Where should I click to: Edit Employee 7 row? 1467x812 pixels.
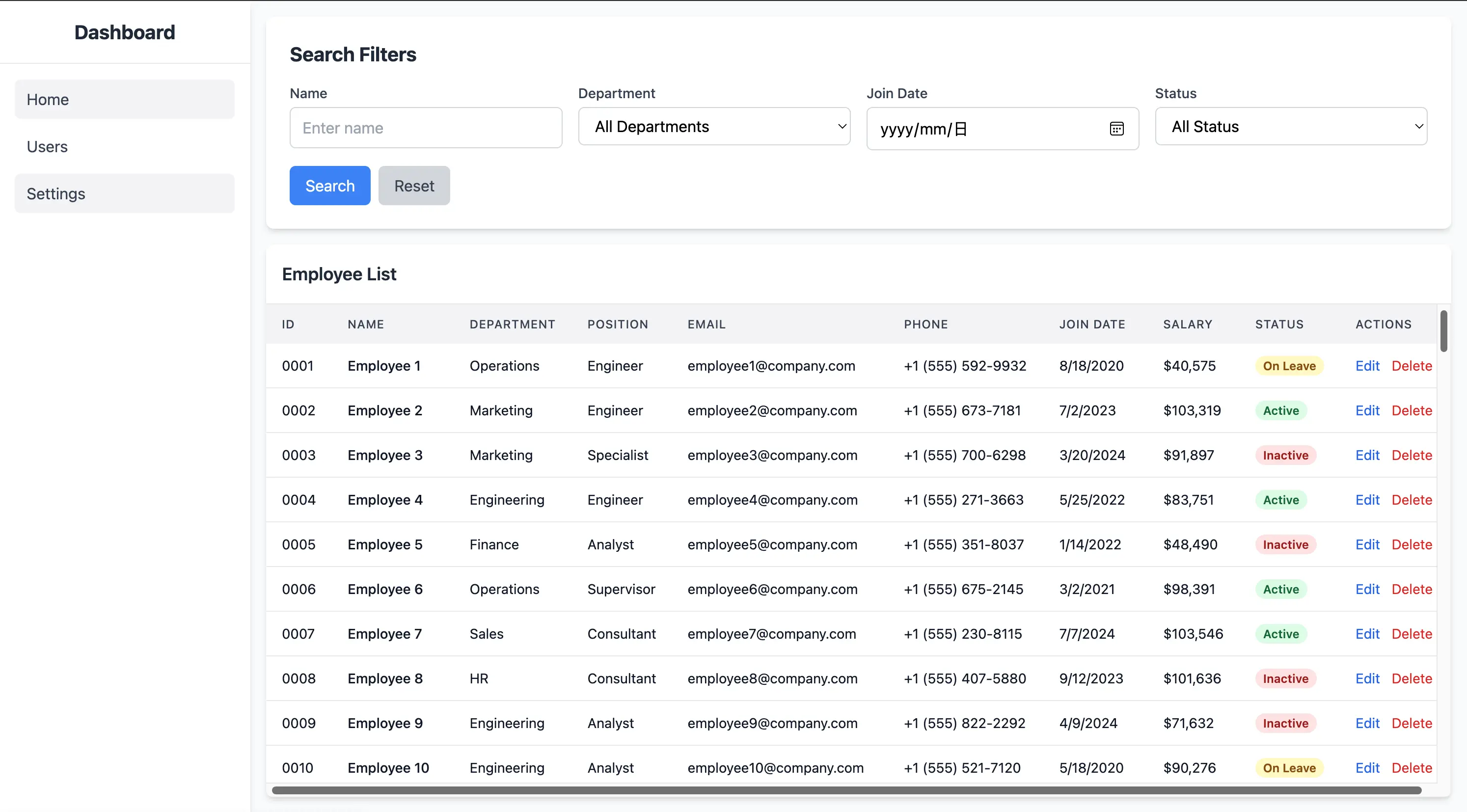(x=1367, y=634)
